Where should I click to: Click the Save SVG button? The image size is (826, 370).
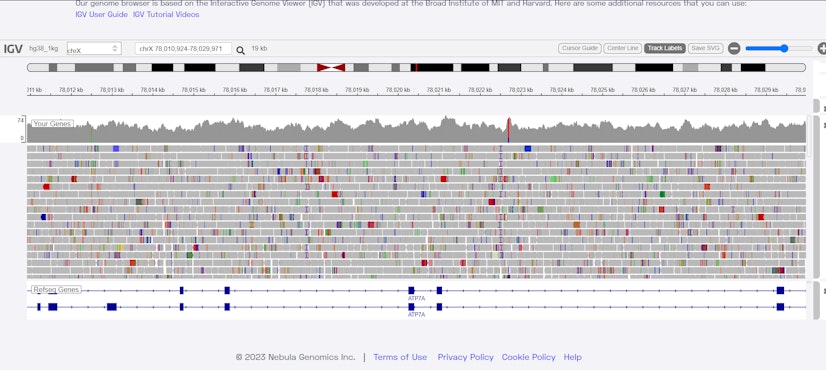[705, 48]
